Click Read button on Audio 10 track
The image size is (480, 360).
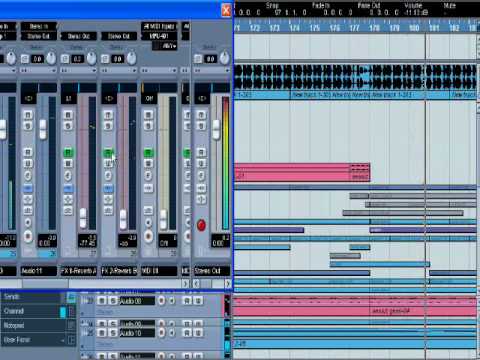pyautogui.click(x=187, y=333)
